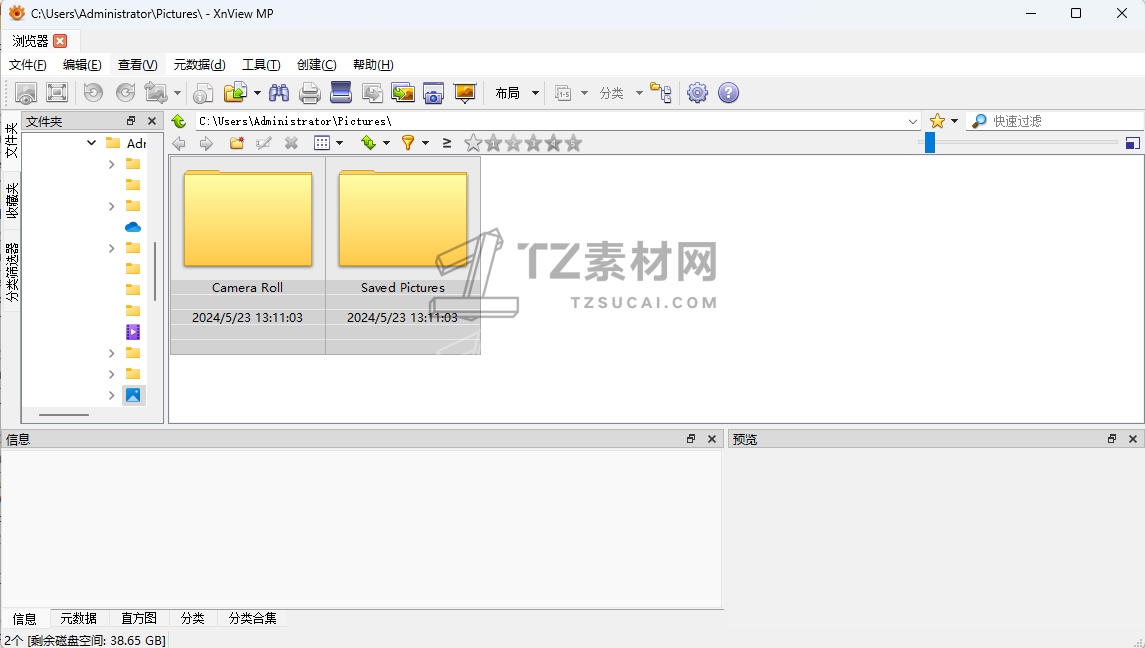The image size is (1145, 648).
Task: Switch to fullscreen view mode
Action: point(57,93)
